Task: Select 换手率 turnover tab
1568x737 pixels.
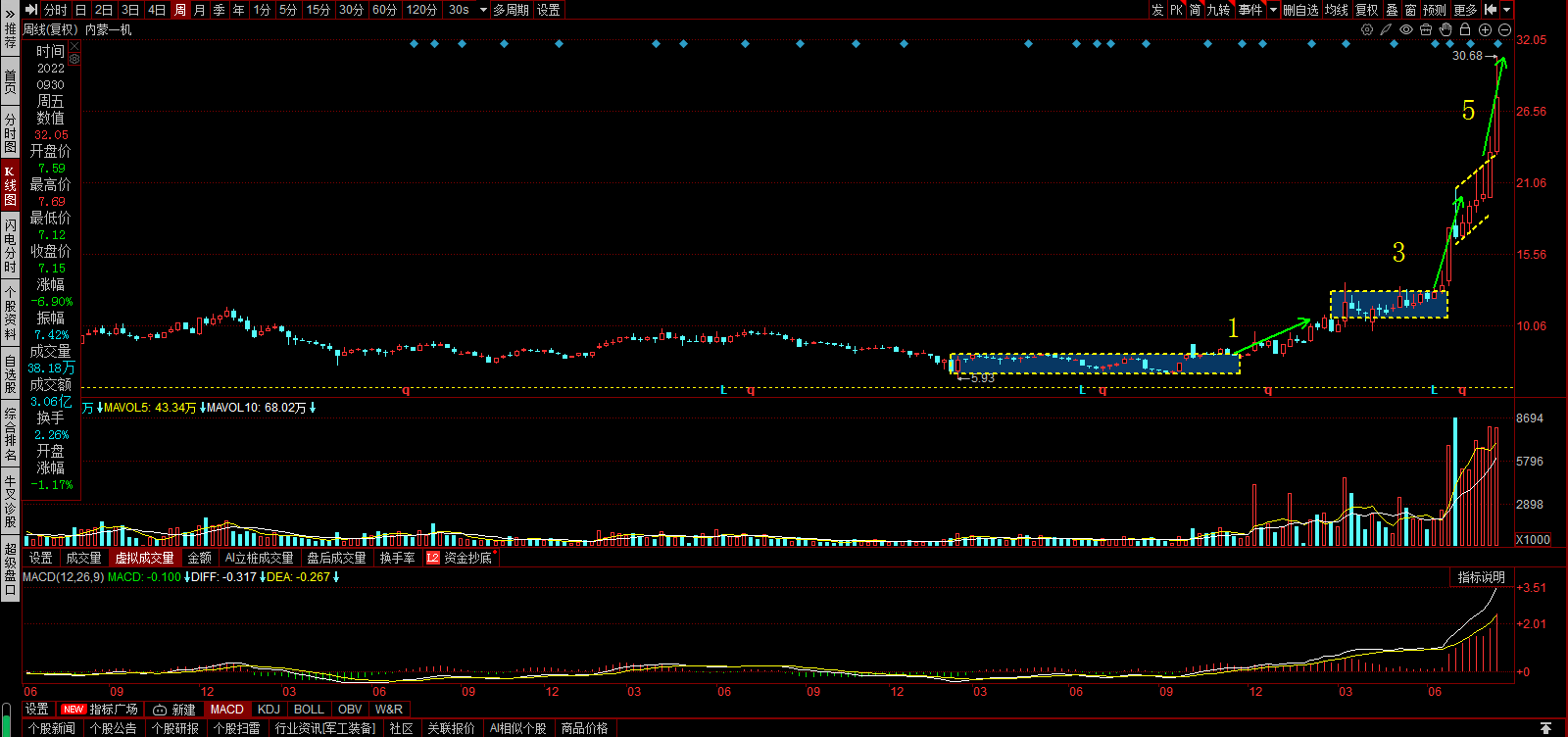Action: point(397,558)
